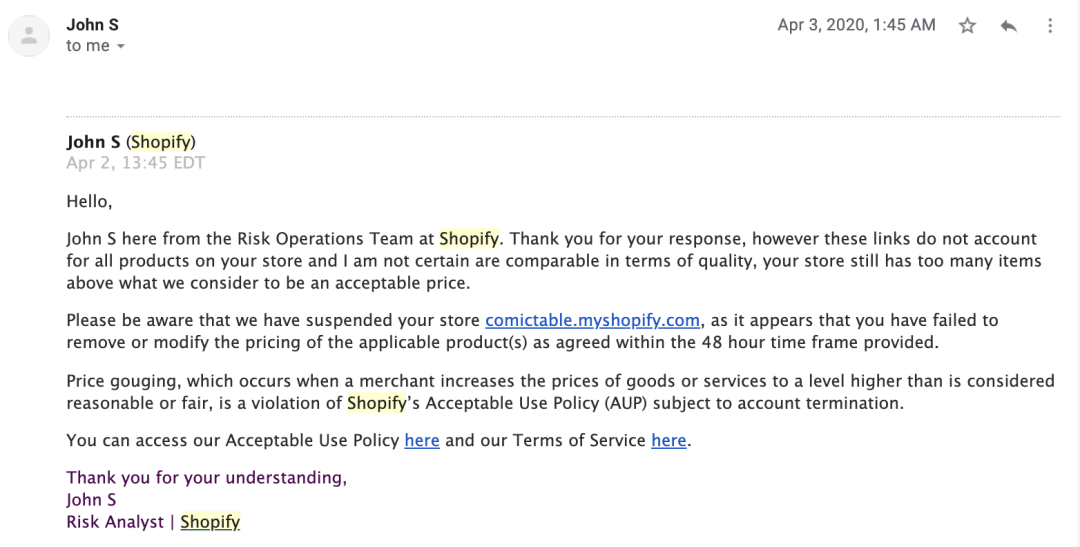Click sender name 'John S' in the header

[x=92, y=25]
